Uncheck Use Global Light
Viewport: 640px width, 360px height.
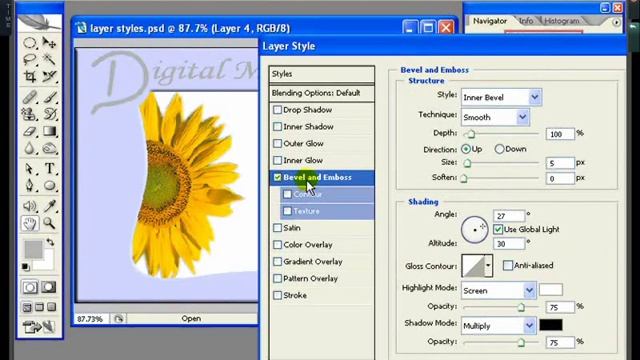[498, 229]
